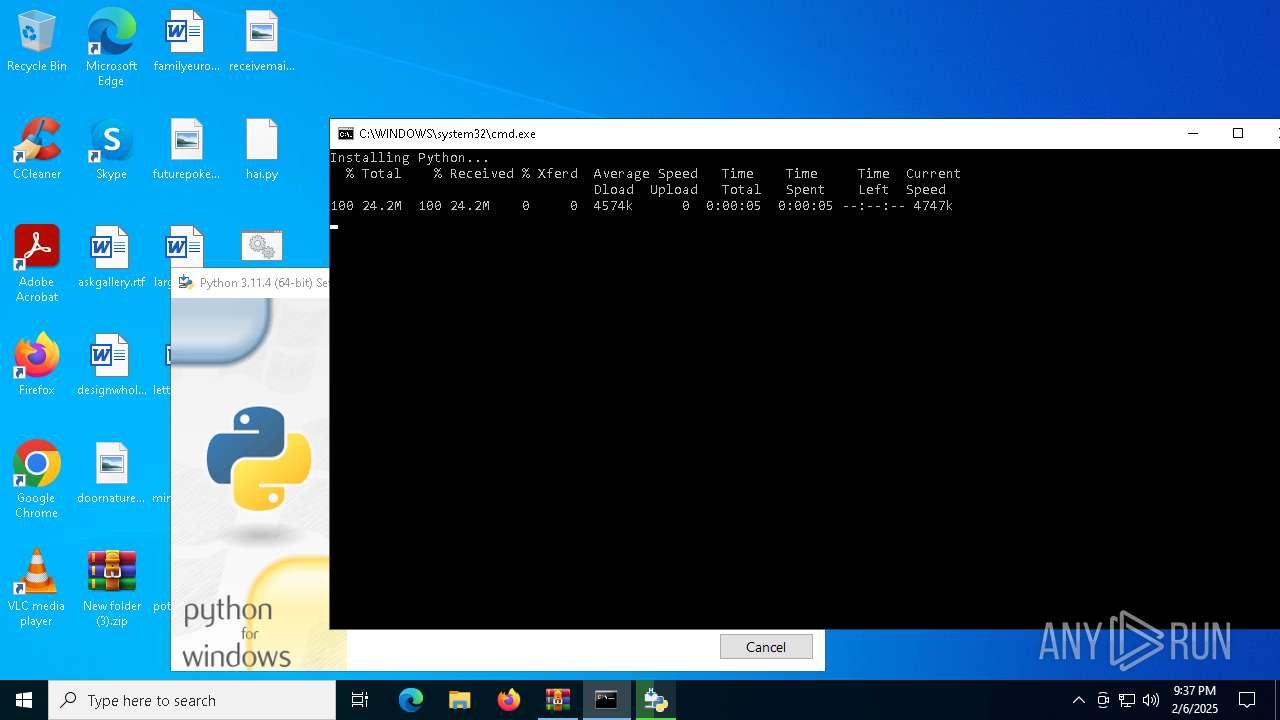Open the volume control tray icon

pyautogui.click(x=1151, y=700)
